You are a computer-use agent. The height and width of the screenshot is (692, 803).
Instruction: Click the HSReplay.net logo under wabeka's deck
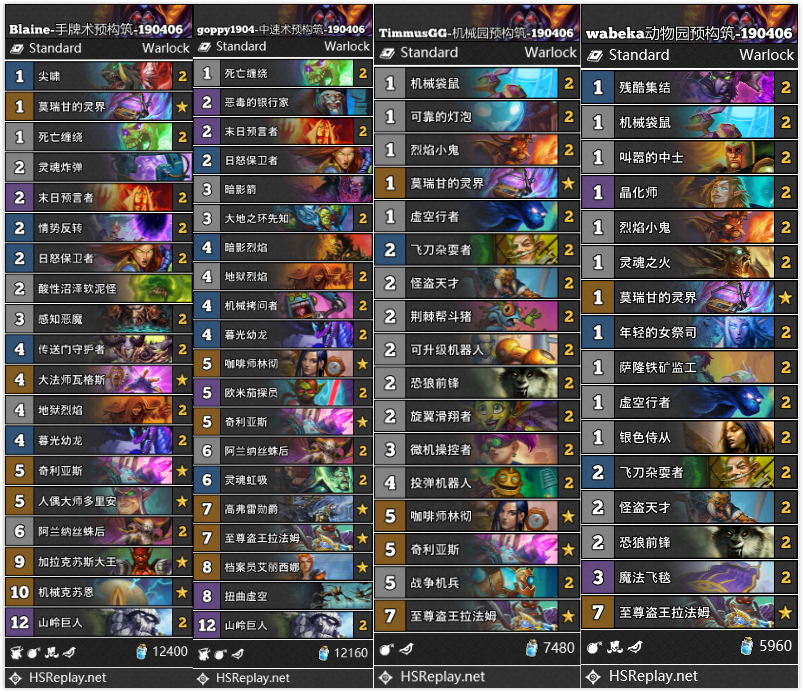point(594,677)
